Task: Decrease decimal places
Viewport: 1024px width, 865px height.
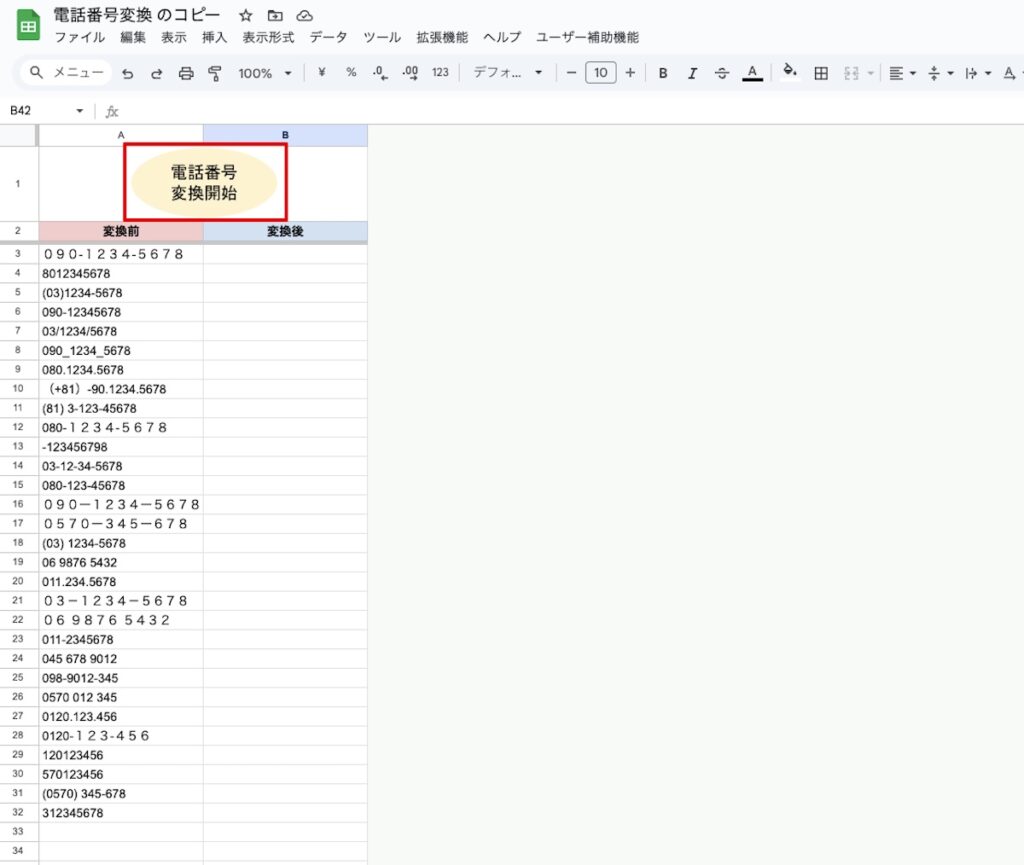Action: (x=380, y=72)
